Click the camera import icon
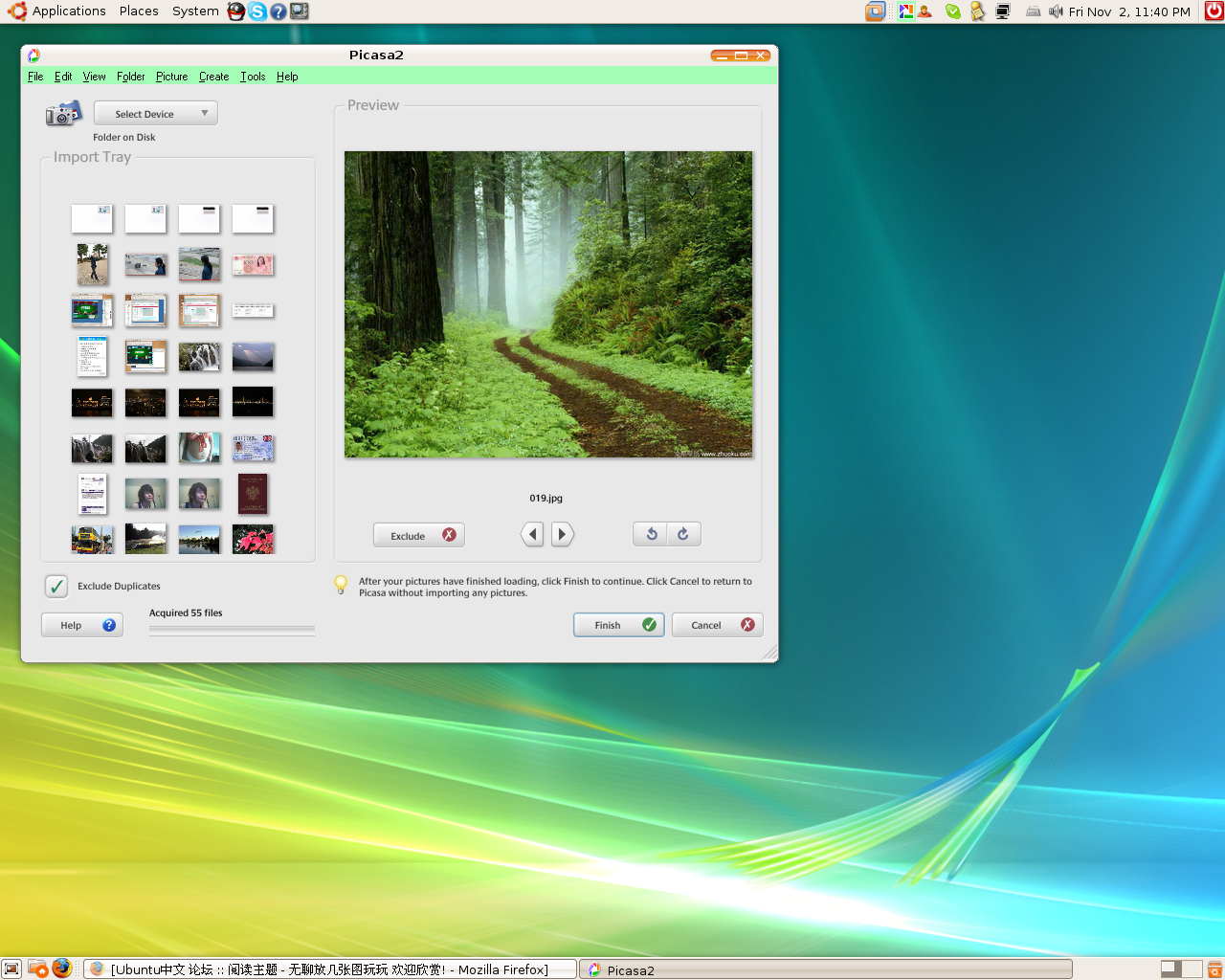1225x980 pixels. click(x=63, y=114)
